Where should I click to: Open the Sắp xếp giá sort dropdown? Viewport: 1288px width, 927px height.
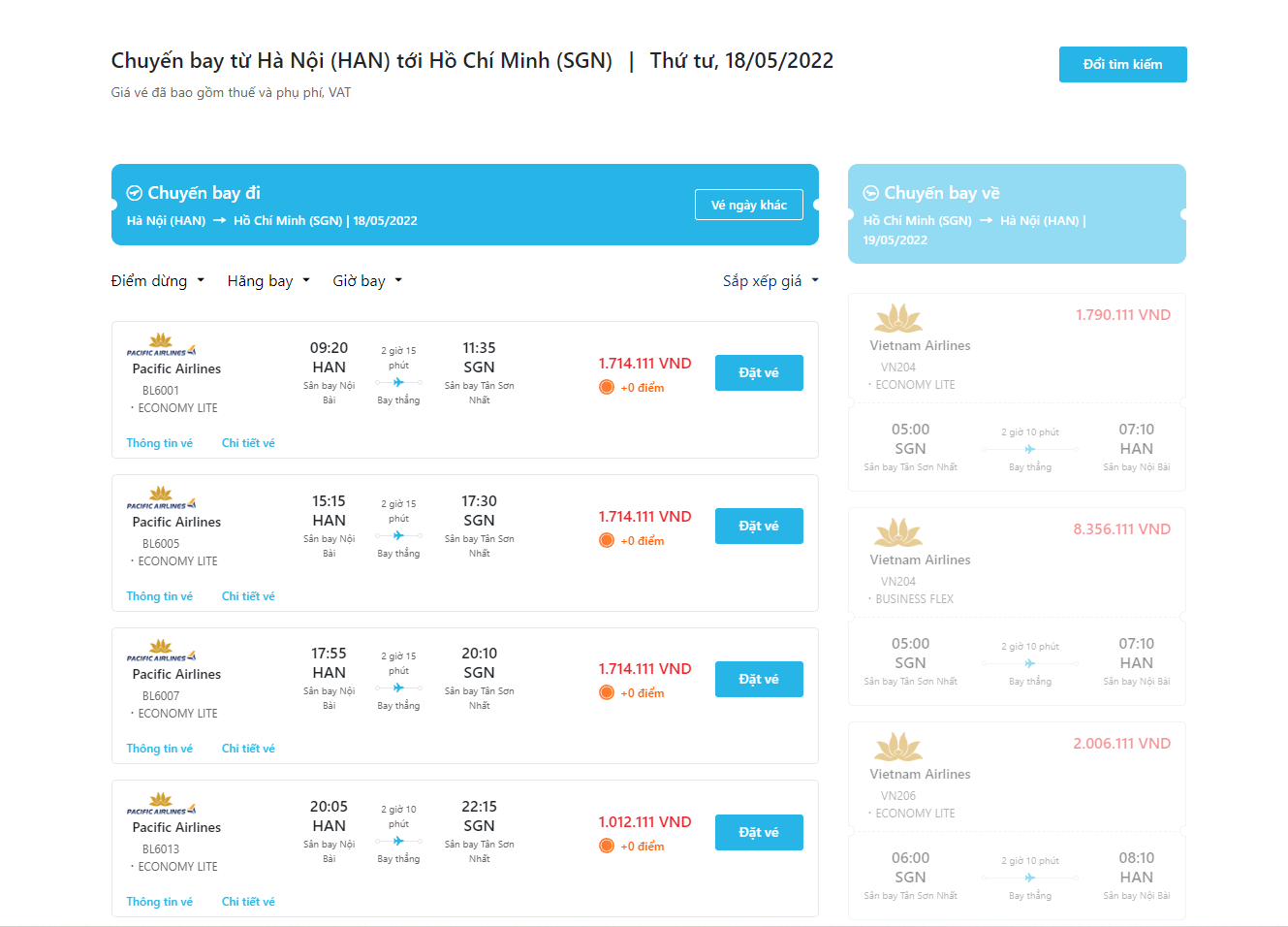coord(770,281)
